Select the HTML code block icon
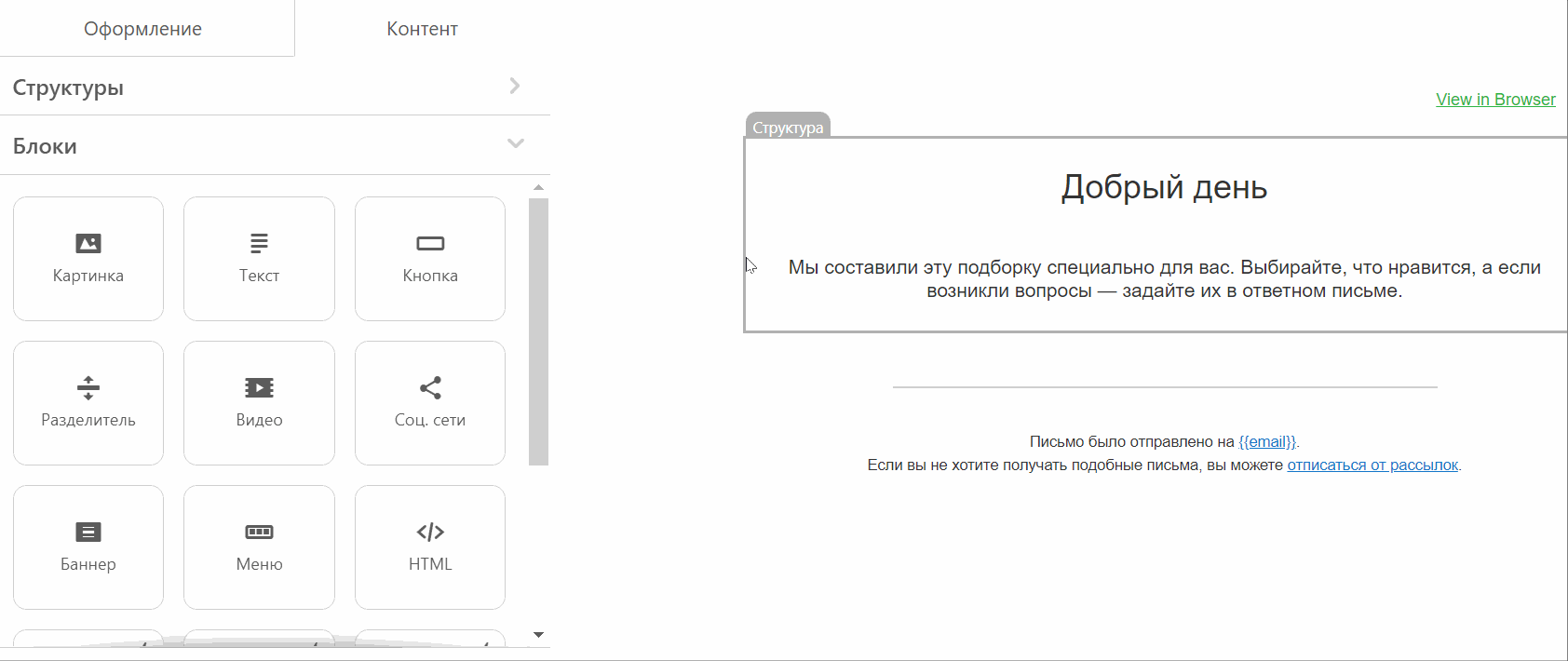Image resolution: width=1568 pixels, height=661 pixels. [x=430, y=533]
